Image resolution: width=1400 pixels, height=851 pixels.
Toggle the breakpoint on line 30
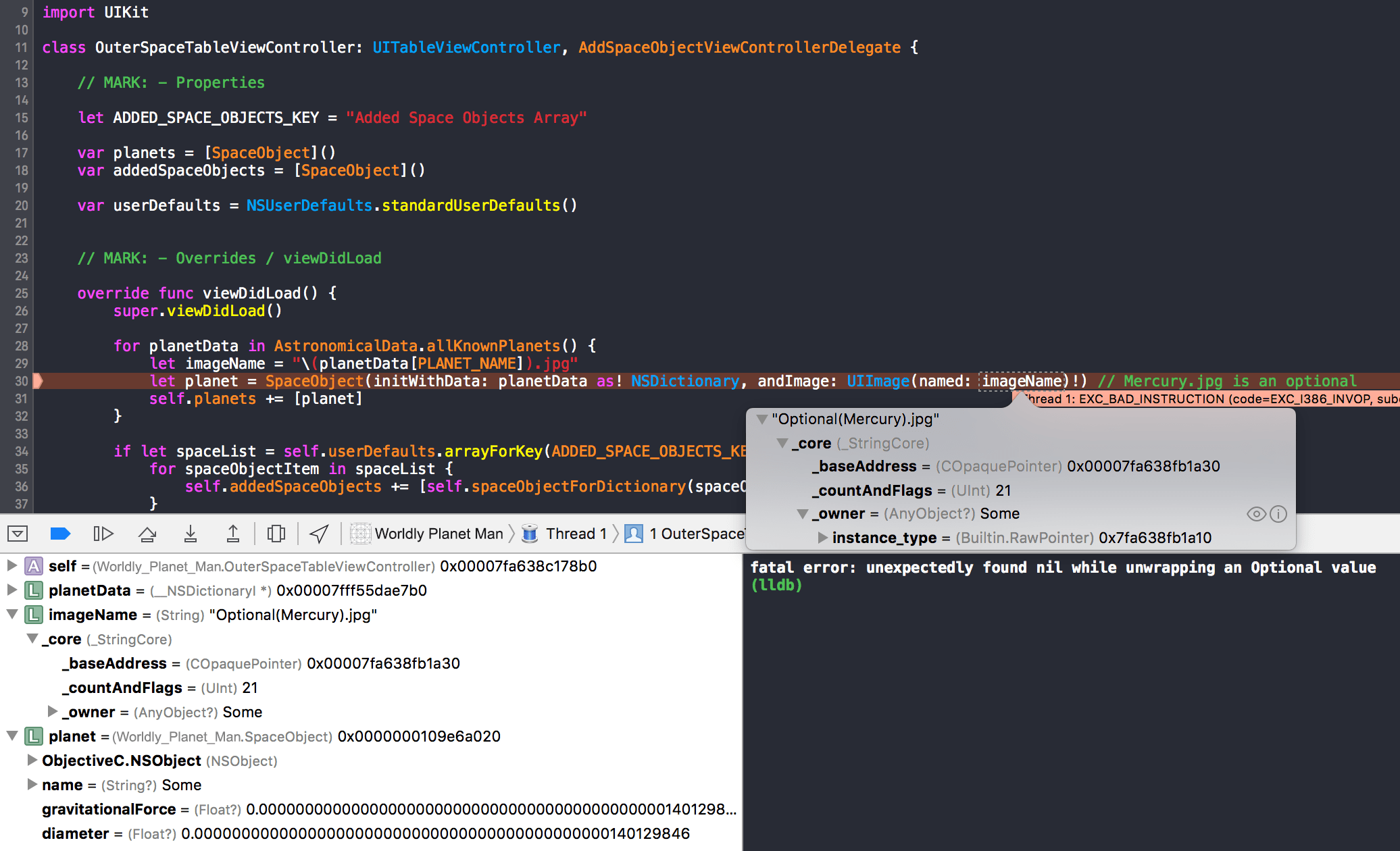pos(21,381)
